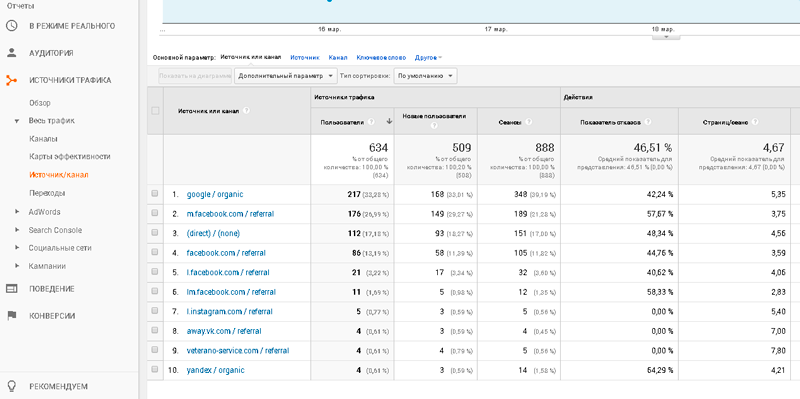
Task: Check the box for l.instagram.com / referral row
Action: coord(155,311)
